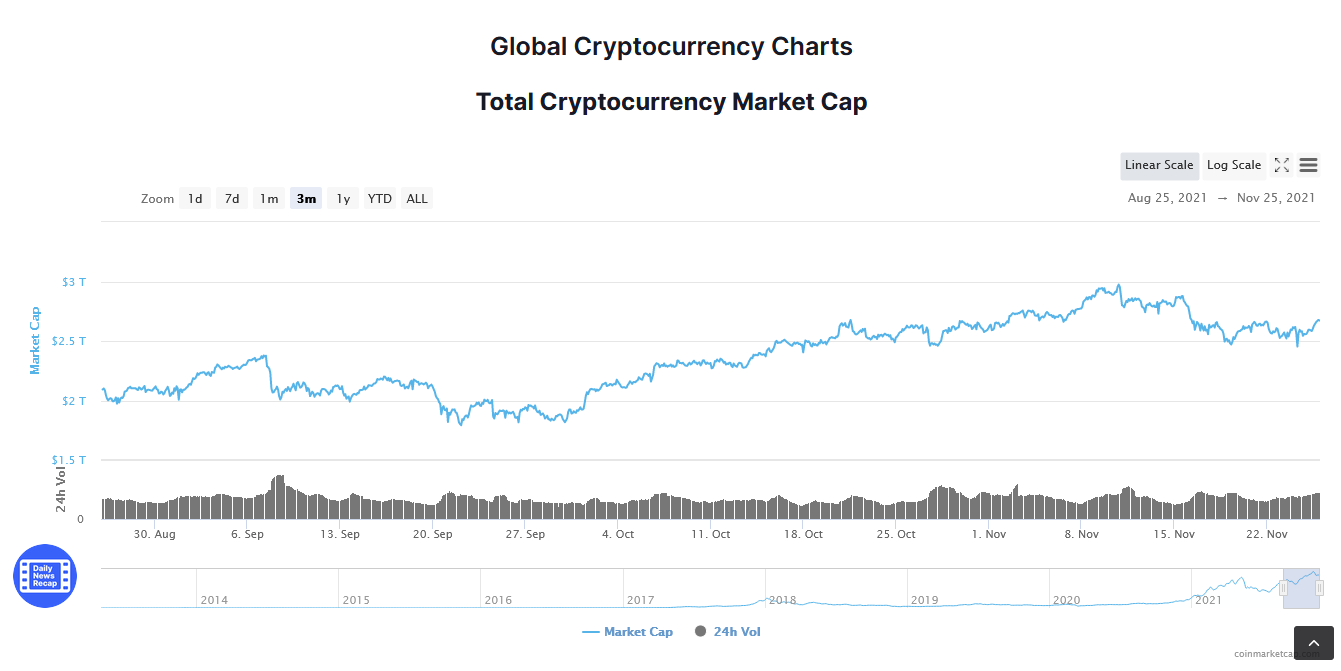Image resolution: width=1341 pixels, height=671 pixels.
Task: Click the start date Aug 25, 2021
Action: pos(1167,198)
